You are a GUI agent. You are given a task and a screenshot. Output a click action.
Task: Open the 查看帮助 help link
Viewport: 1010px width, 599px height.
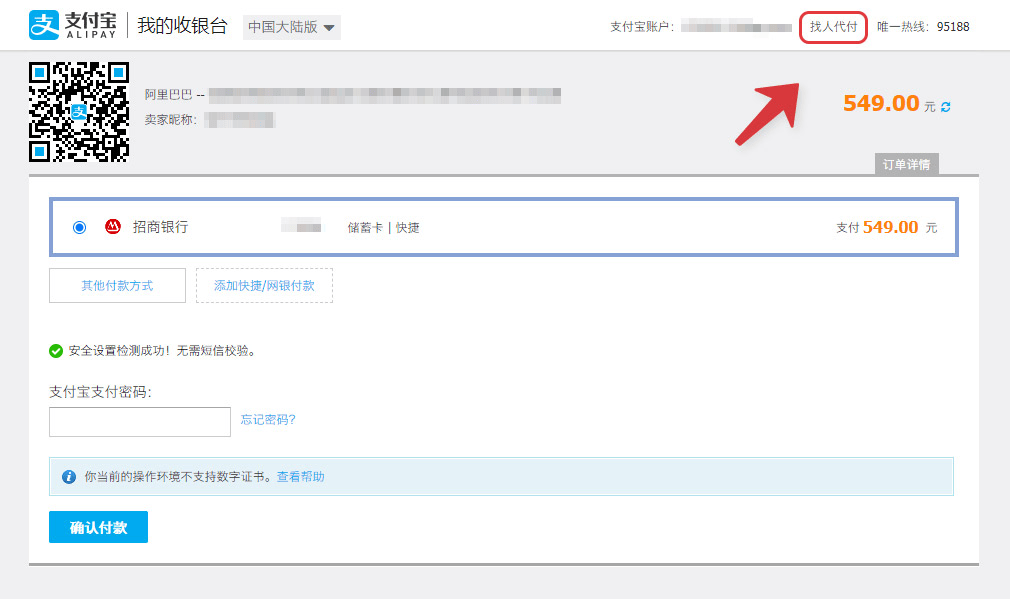(301, 477)
